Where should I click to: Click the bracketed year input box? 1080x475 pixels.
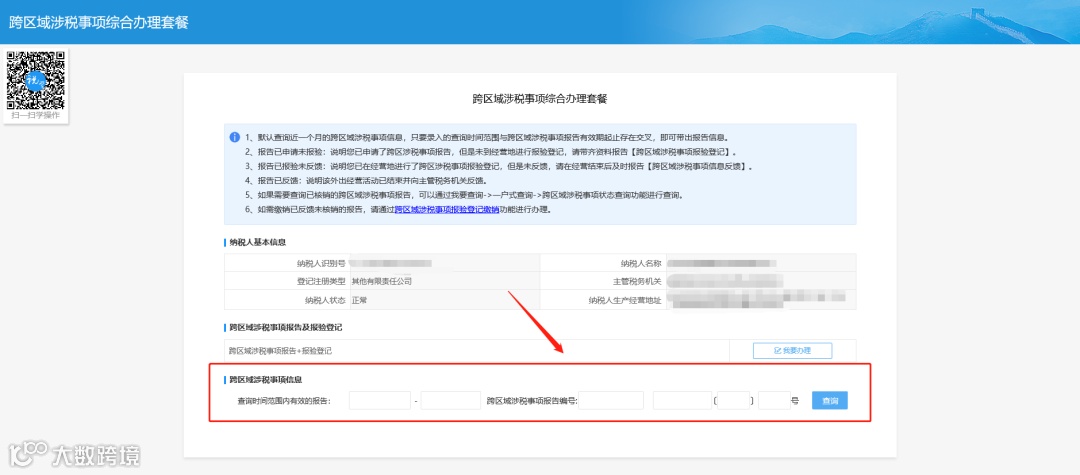coord(733,401)
